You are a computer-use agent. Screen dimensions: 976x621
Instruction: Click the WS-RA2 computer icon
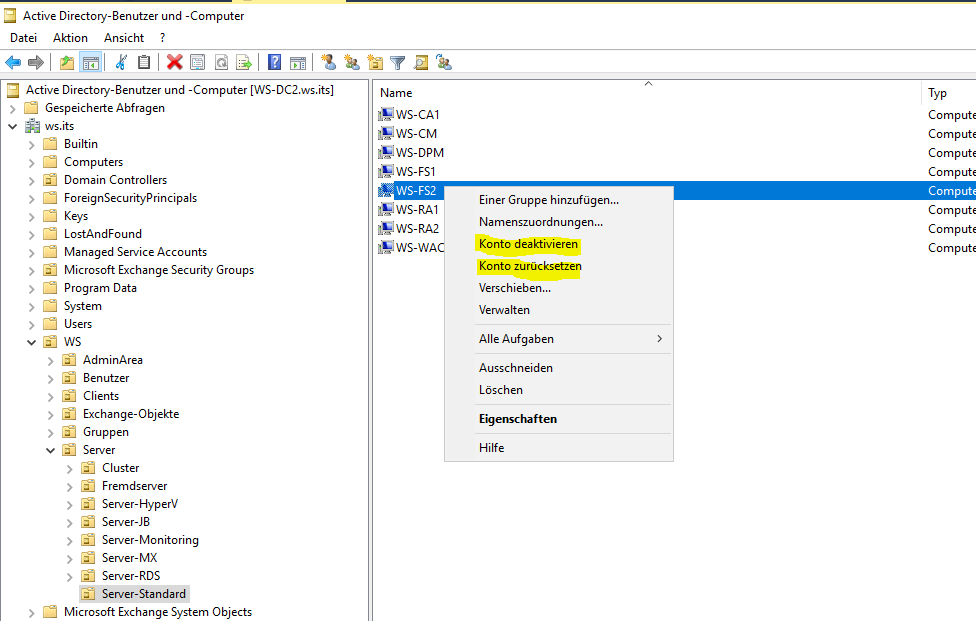click(x=386, y=228)
